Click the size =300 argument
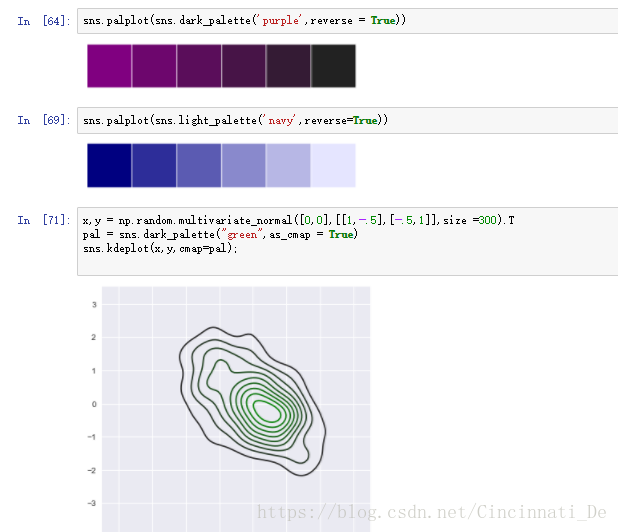The image size is (618, 532). 469,220
